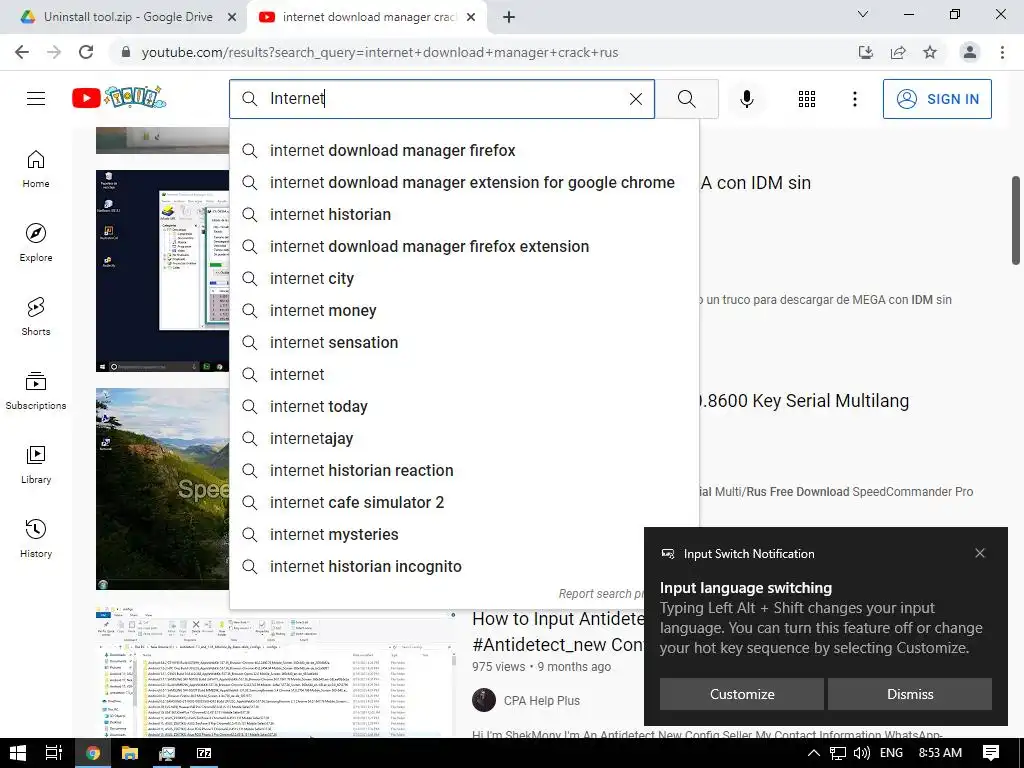Share this page via share icon
This screenshot has width=1024, height=768.
click(x=898, y=52)
